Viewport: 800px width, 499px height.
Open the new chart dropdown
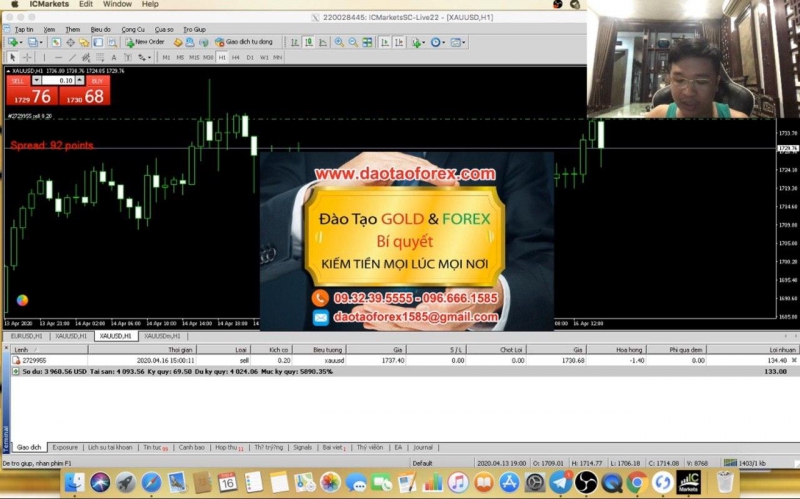(15, 42)
